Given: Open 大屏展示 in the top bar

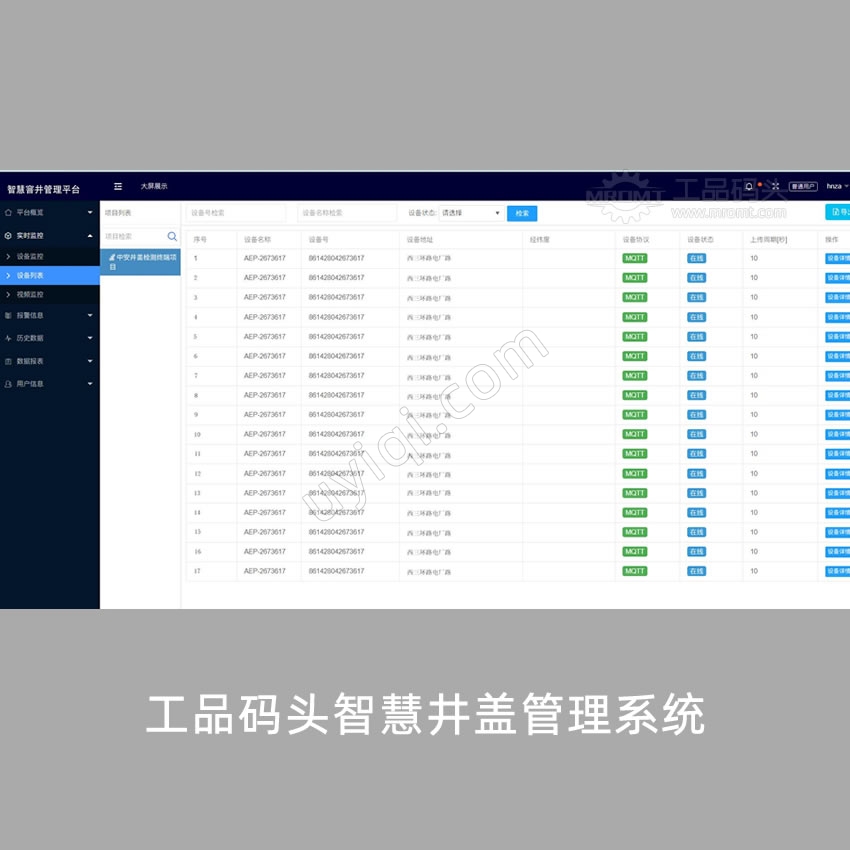Looking at the screenshot, I should 154,186.
